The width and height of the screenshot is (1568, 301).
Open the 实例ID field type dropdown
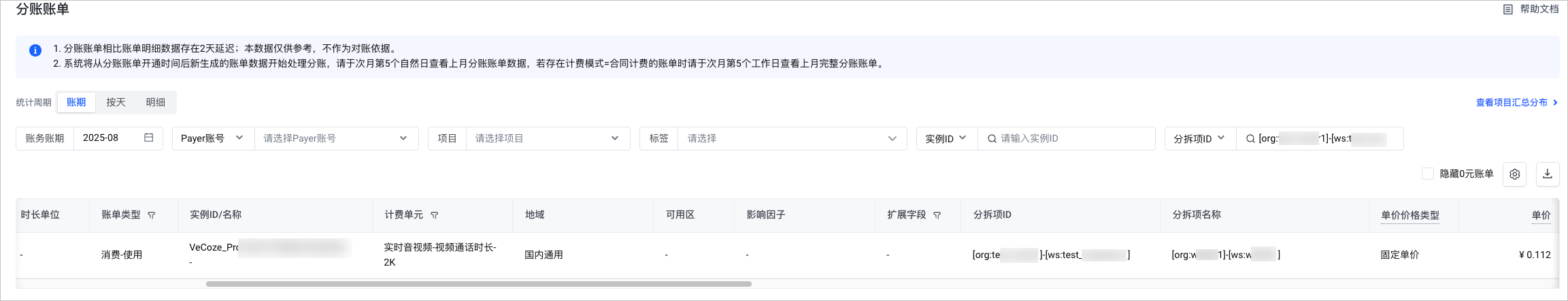tap(946, 138)
